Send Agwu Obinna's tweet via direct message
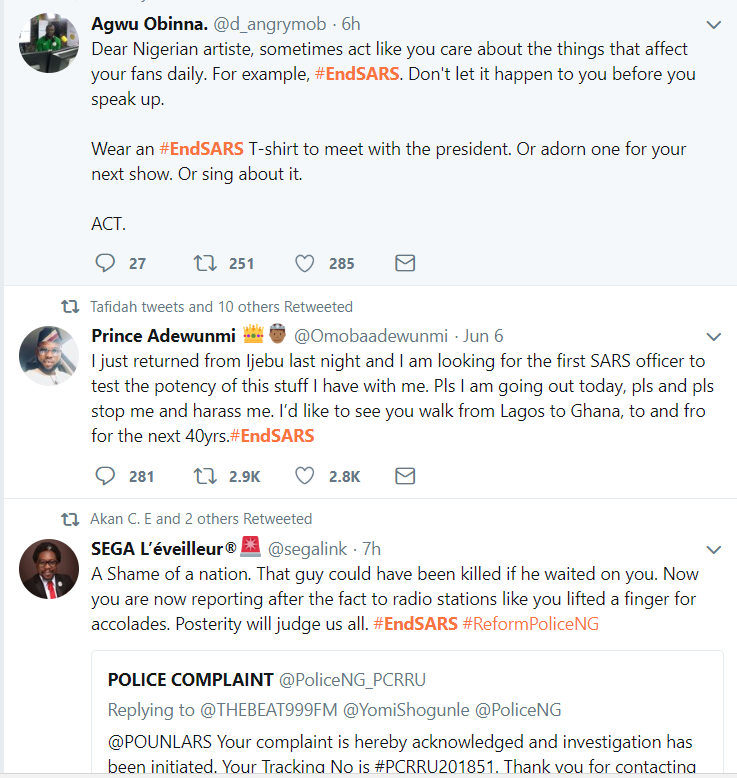This screenshot has height=778, width=737. tap(405, 263)
